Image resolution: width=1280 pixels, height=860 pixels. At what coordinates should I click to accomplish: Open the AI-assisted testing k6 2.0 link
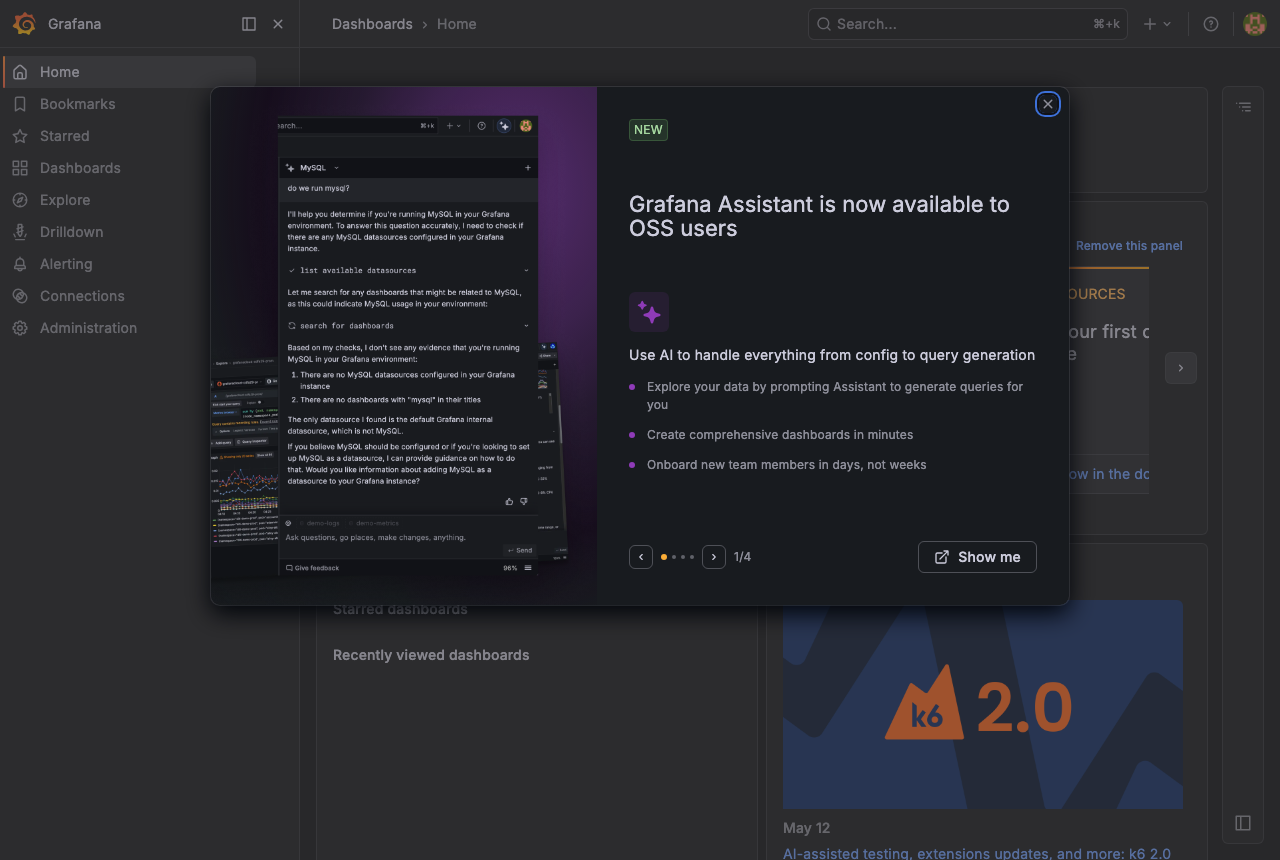[x=977, y=853]
